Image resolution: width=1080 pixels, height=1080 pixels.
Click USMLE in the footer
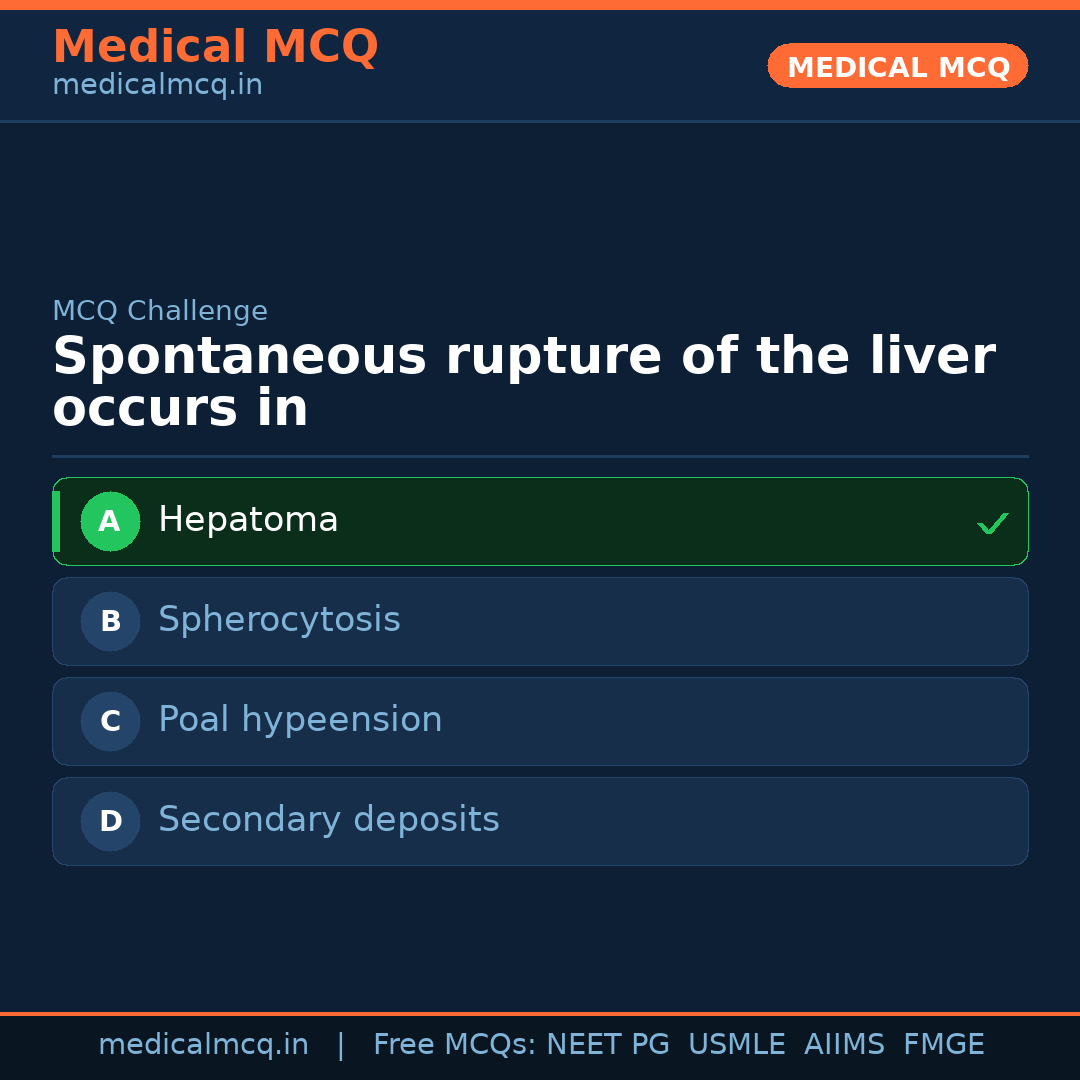(x=736, y=1045)
